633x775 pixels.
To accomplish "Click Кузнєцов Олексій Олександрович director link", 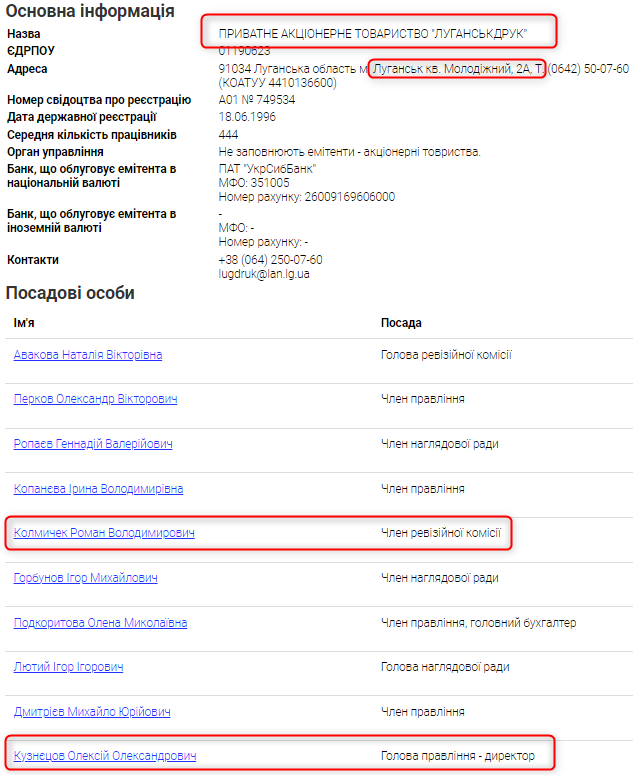I will pyautogui.click(x=105, y=756).
